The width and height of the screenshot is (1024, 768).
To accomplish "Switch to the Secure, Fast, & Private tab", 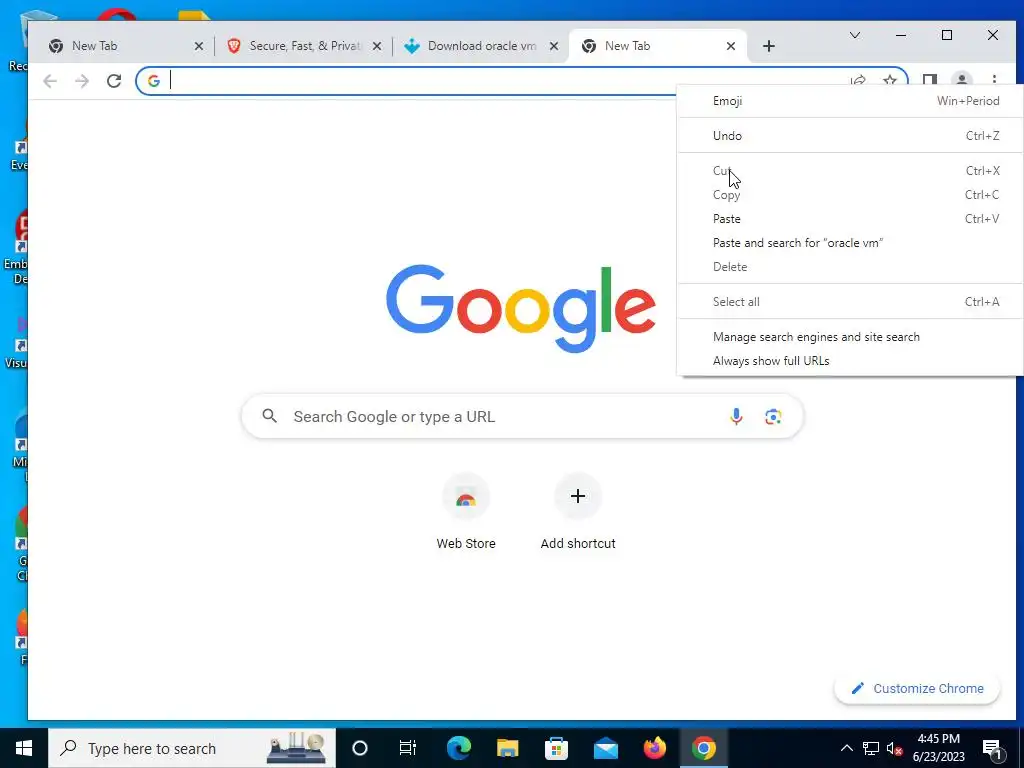I will pyautogui.click(x=304, y=46).
